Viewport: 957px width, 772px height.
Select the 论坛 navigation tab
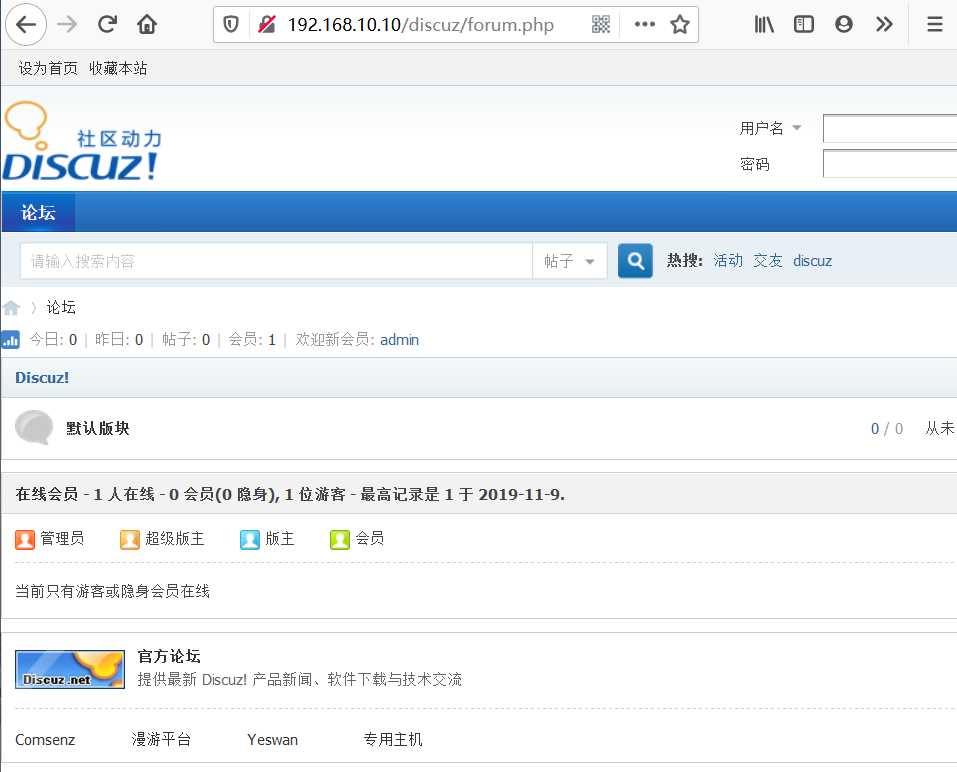click(x=38, y=212)
